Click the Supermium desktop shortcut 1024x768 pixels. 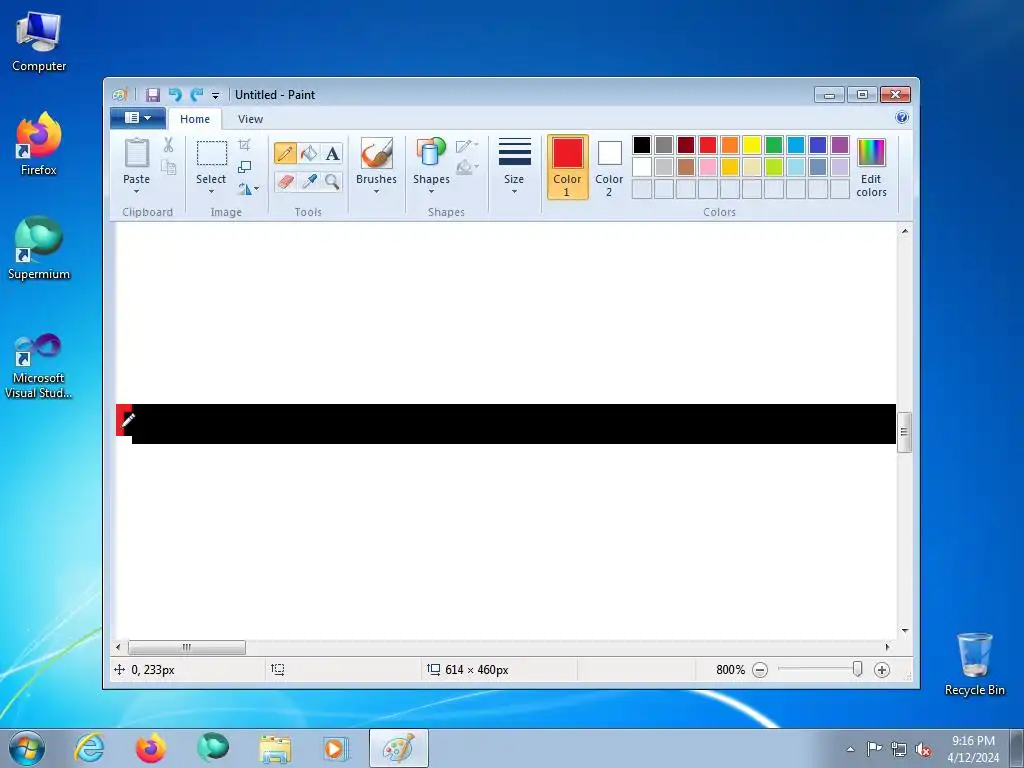[39, 249]
